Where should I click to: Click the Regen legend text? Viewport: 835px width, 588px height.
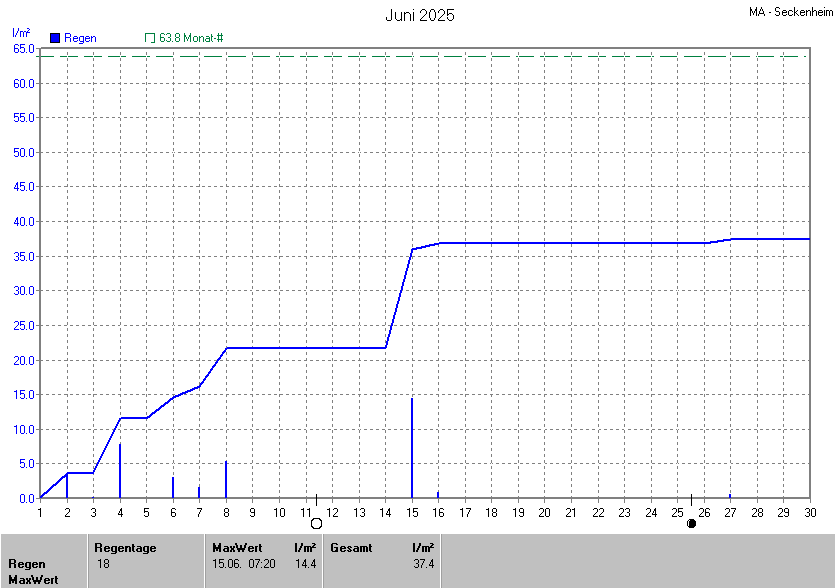[x=81, y=38]
